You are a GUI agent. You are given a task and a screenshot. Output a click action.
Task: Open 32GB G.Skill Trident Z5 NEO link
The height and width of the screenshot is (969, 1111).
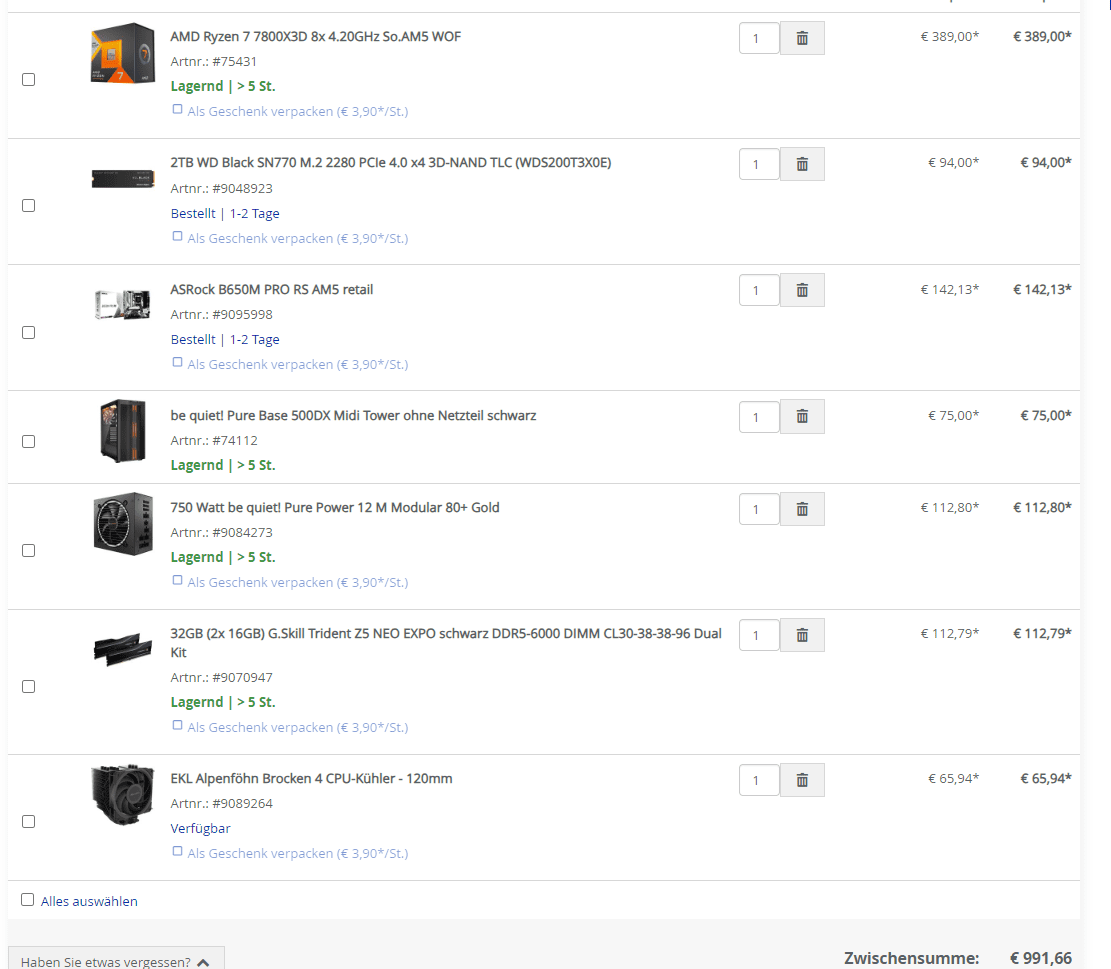(x=446, y=642)
